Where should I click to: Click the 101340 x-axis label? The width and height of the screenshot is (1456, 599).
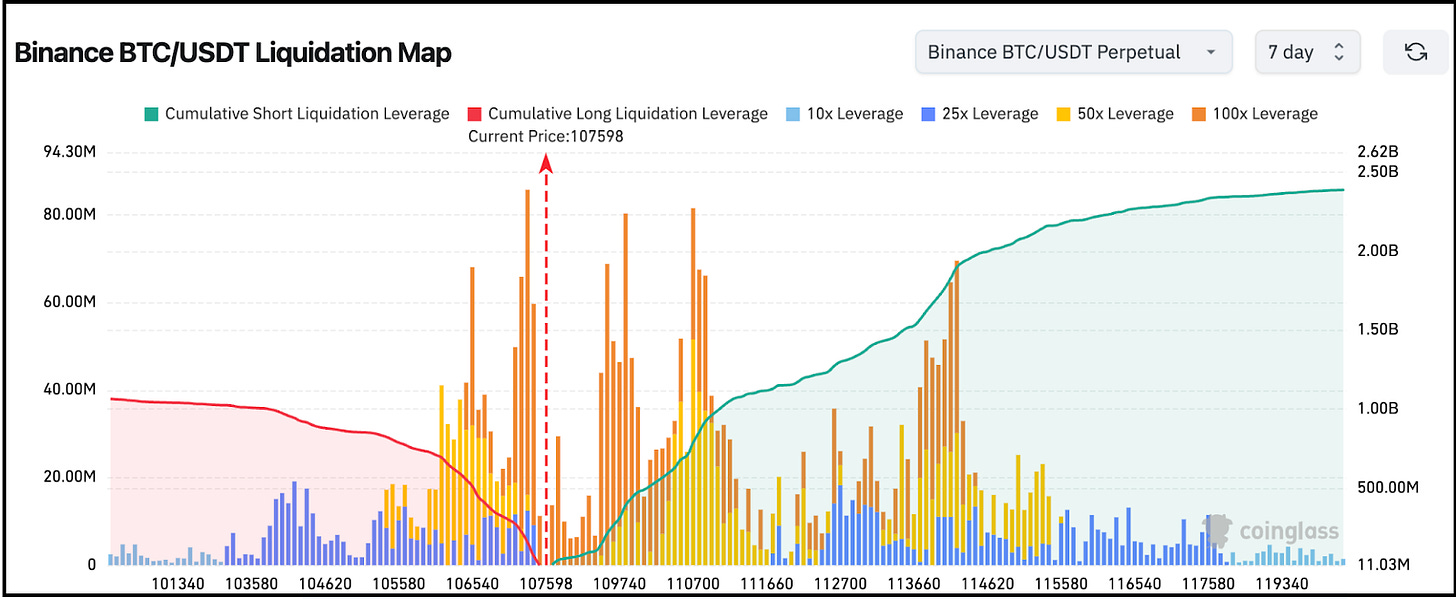coord(177,582)
